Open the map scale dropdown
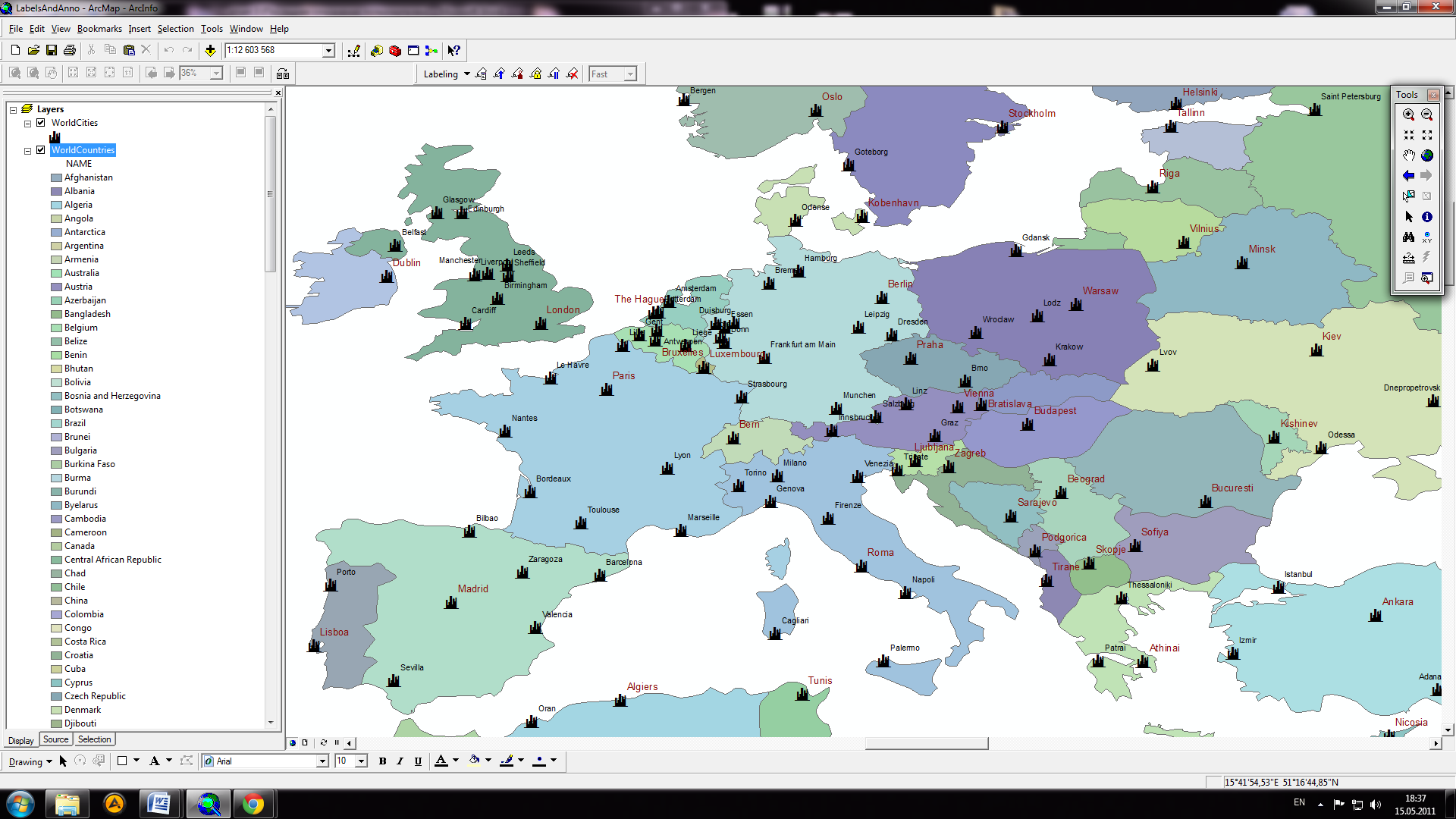Screen dimensions: 1456x819 (328, 50)
